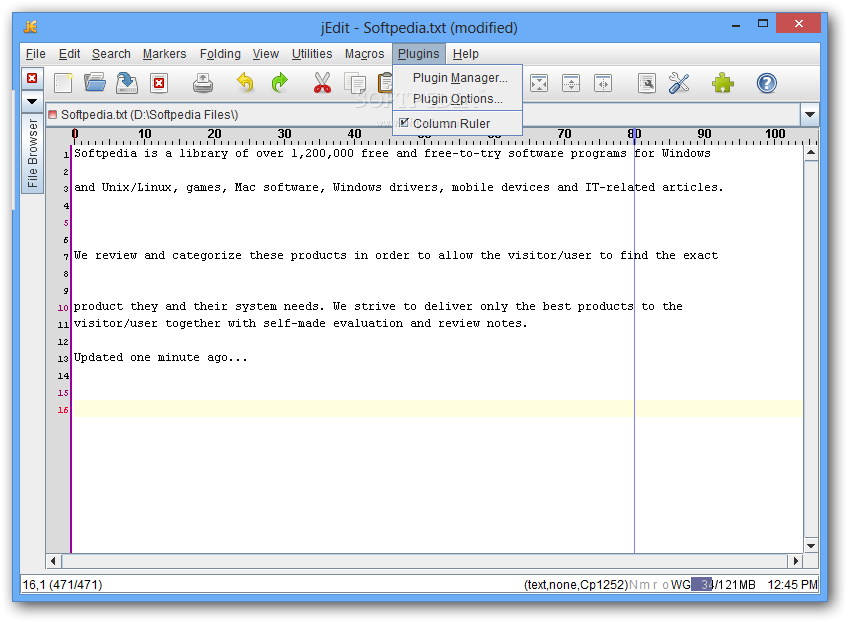
Task: Open jEdit help question icon
Action: (766, 83)
